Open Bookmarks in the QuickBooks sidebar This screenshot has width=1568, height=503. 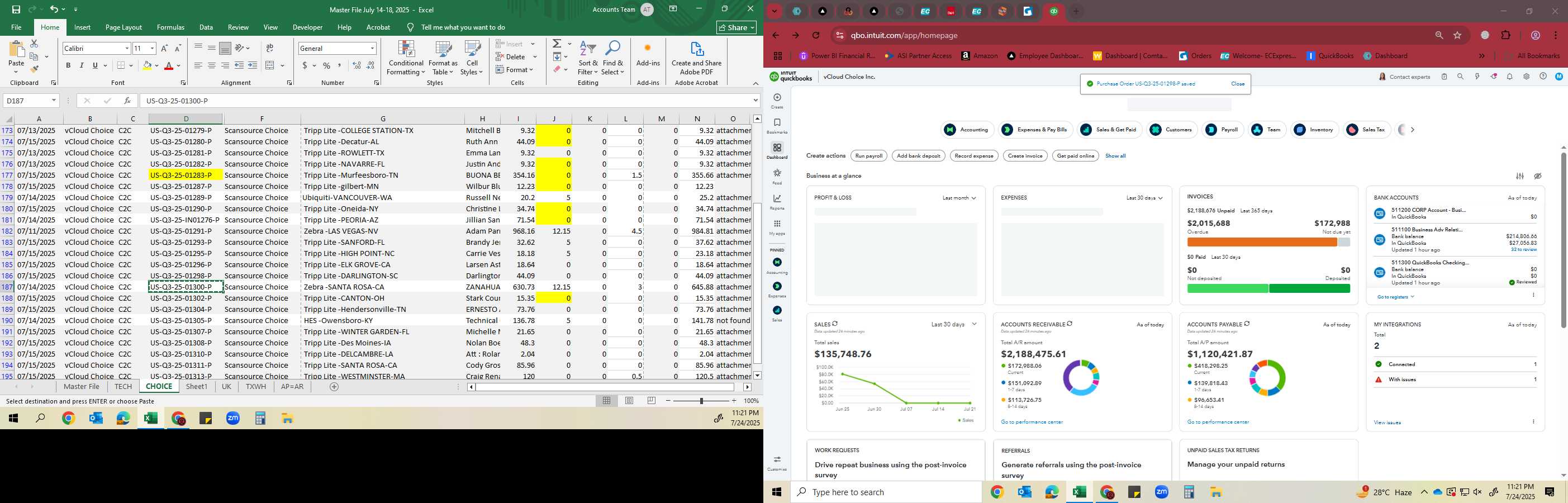tap(777, 126)
